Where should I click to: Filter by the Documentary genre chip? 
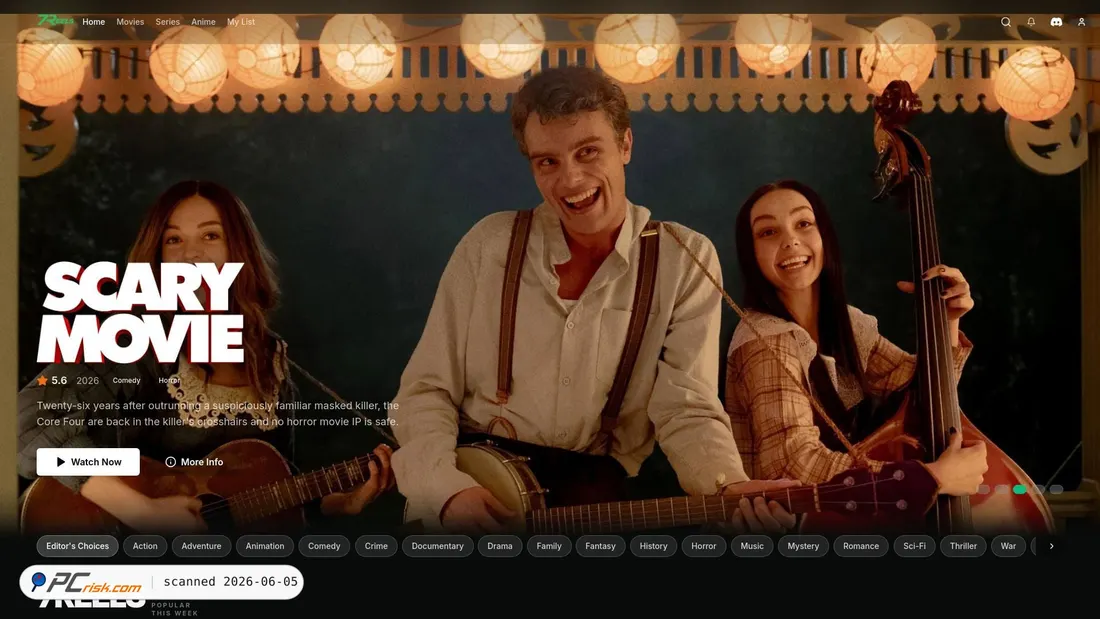coord(438,546)
